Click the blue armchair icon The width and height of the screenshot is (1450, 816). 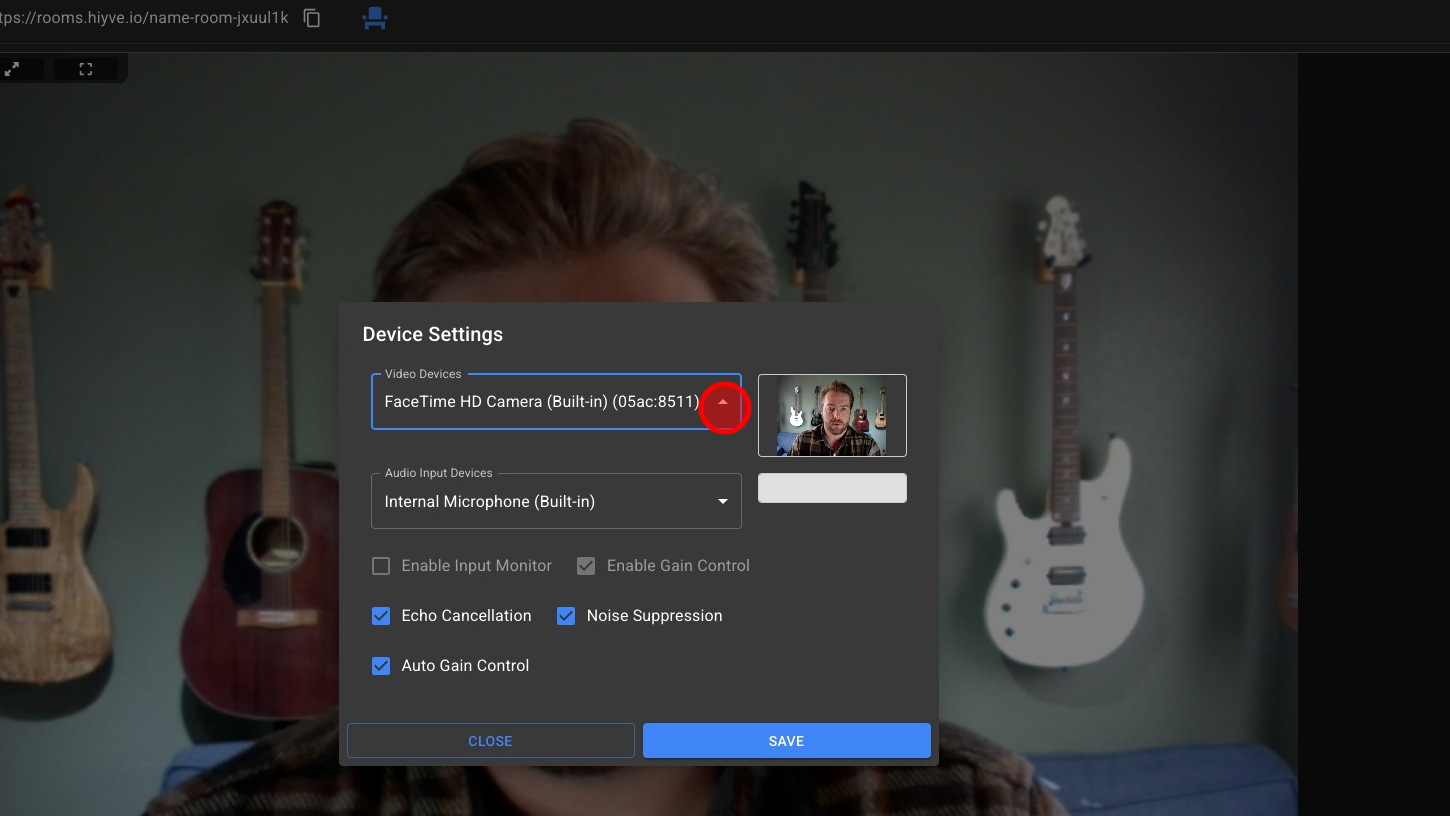[375, 18]
